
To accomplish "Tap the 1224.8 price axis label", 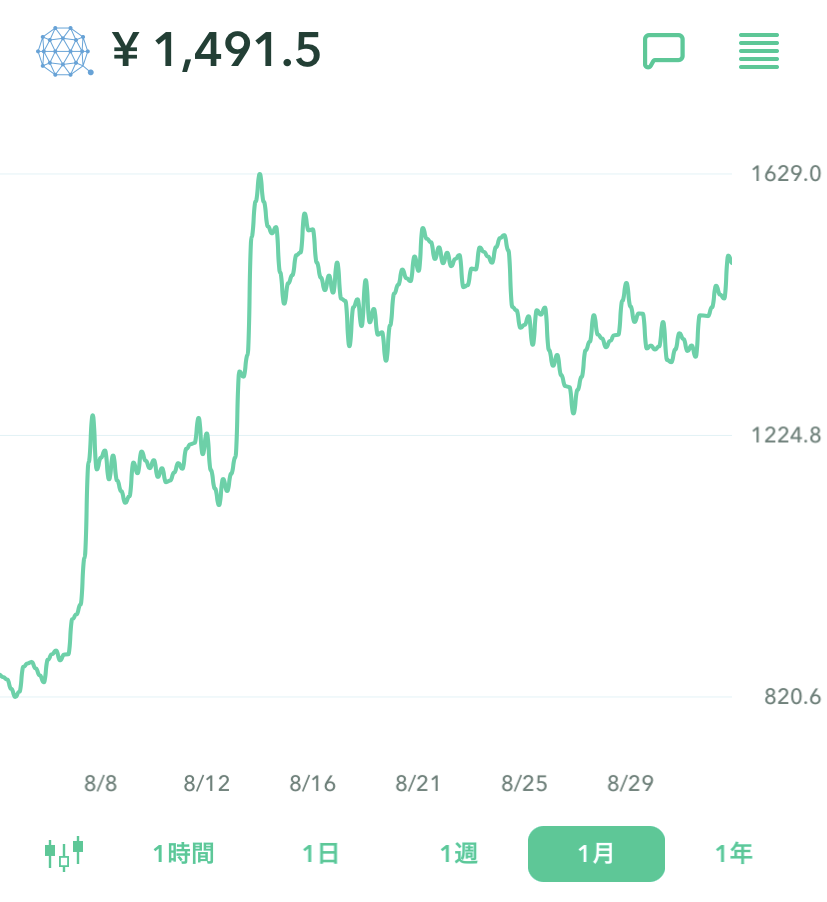I will [x=785, y=435].
